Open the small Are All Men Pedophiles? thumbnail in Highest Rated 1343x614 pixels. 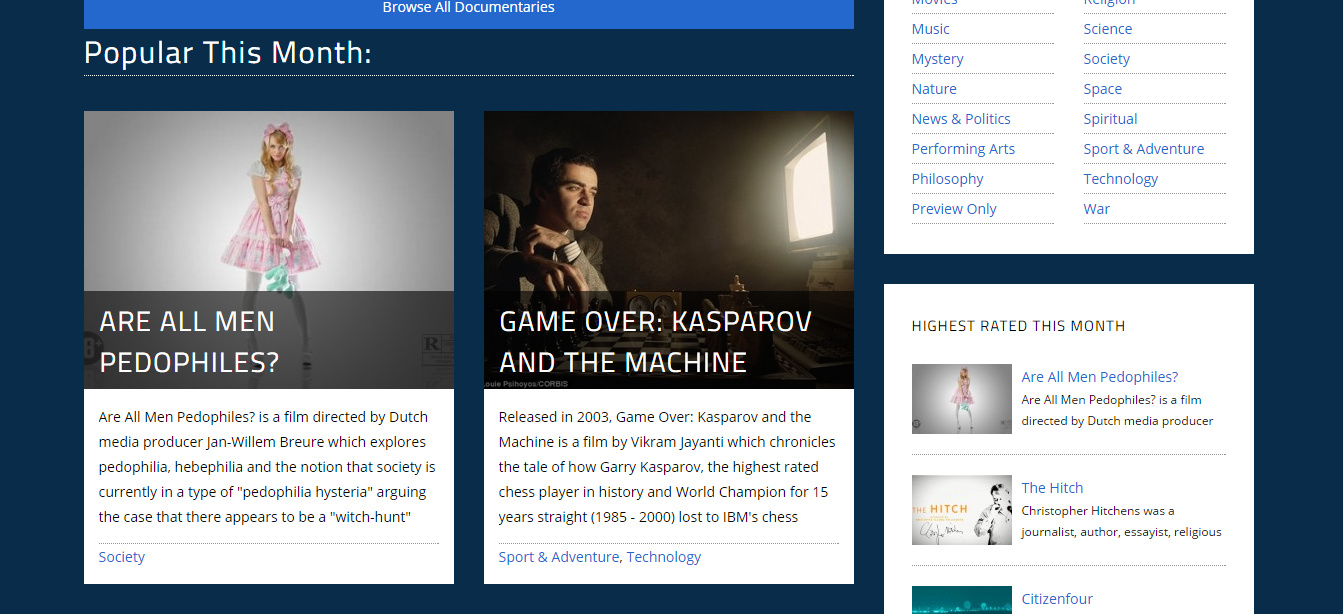(962, 399)
